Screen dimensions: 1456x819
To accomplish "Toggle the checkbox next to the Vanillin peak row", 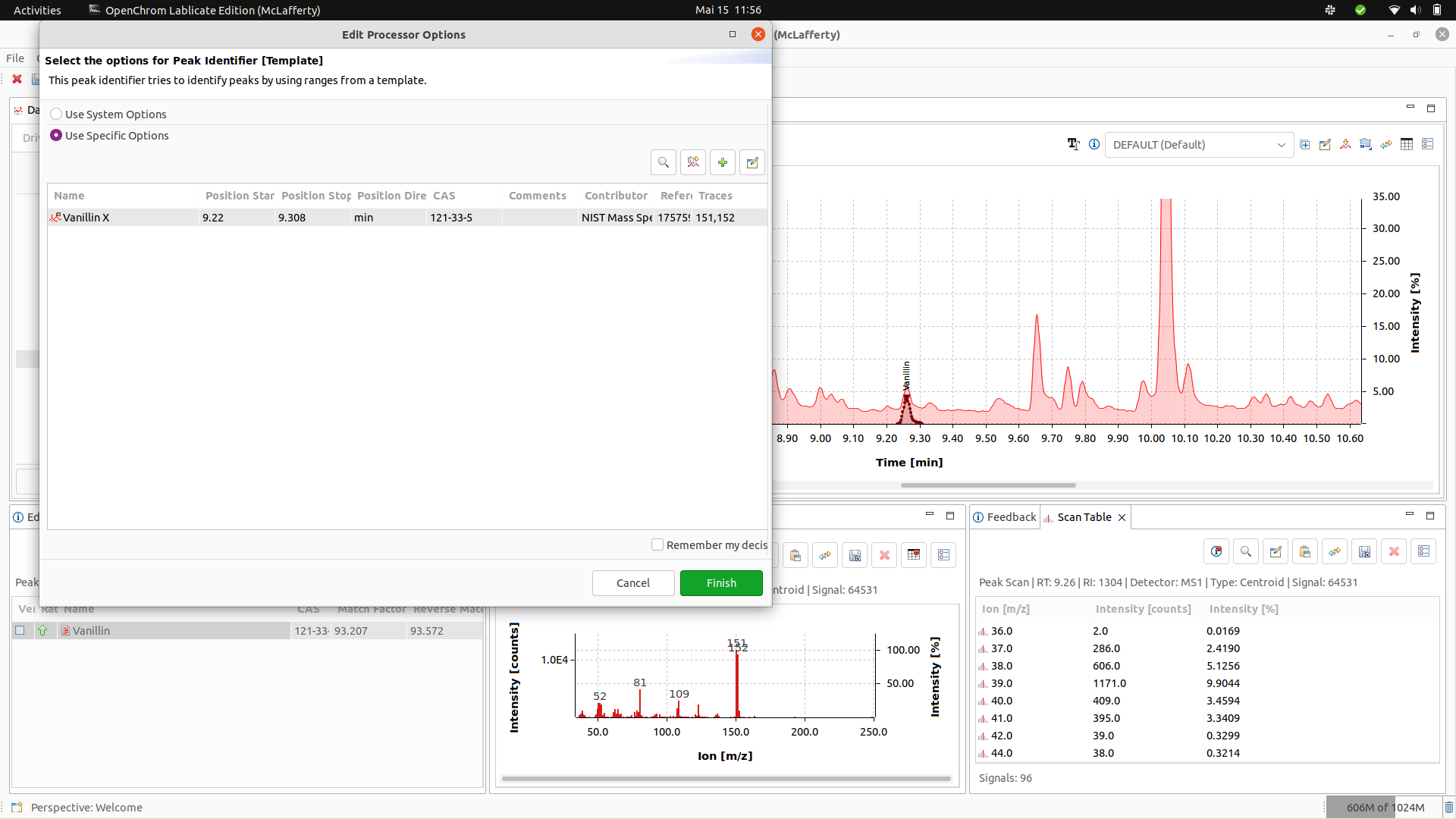I will (x=20, y=630).
